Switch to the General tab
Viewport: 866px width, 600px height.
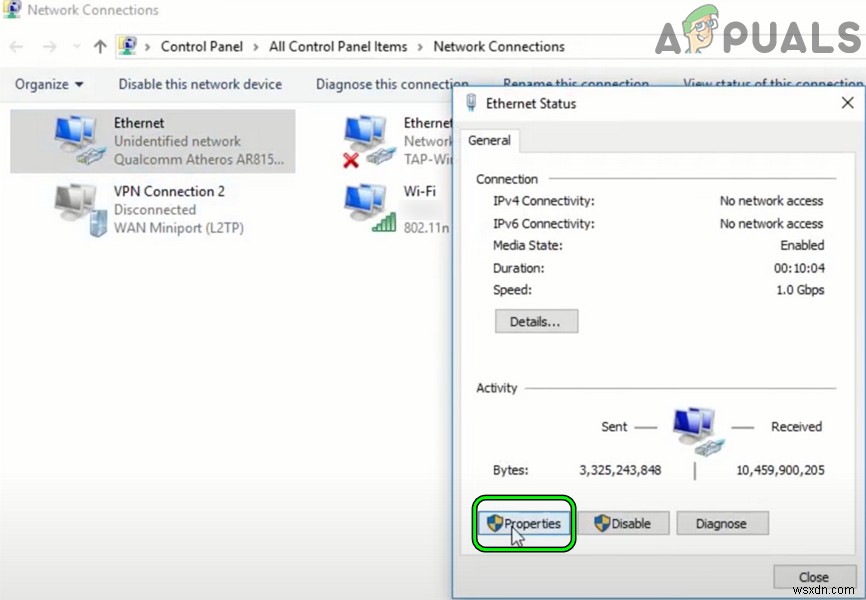coord(489,141)
